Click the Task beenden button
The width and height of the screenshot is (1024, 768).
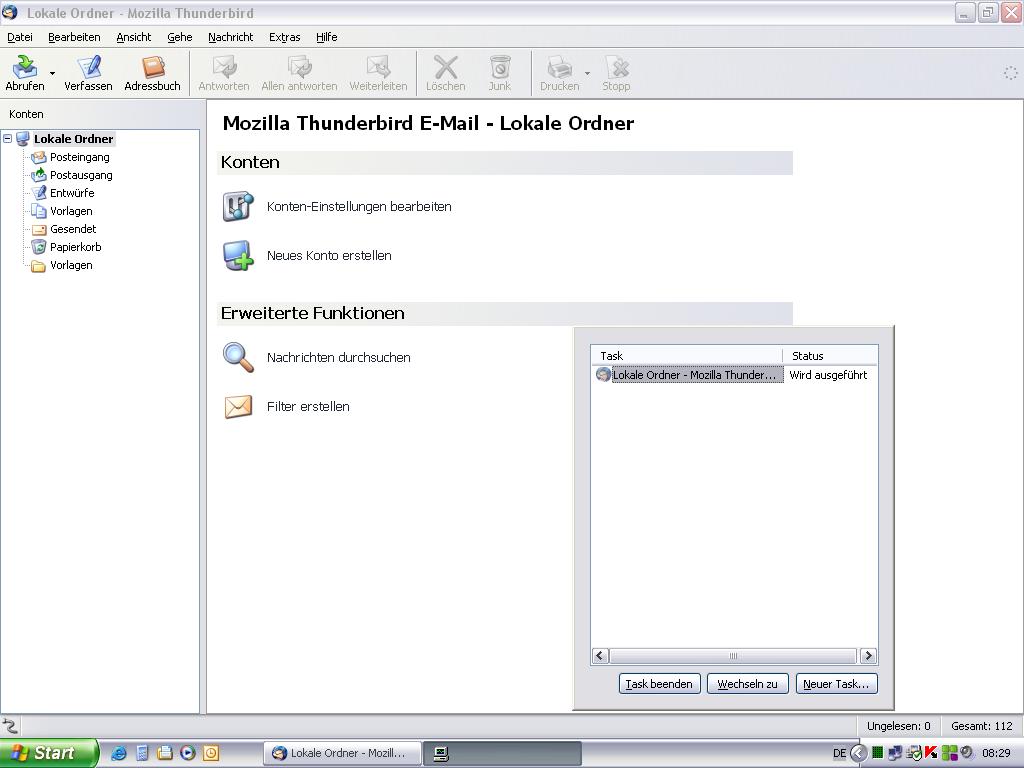[x=659, y=684]
